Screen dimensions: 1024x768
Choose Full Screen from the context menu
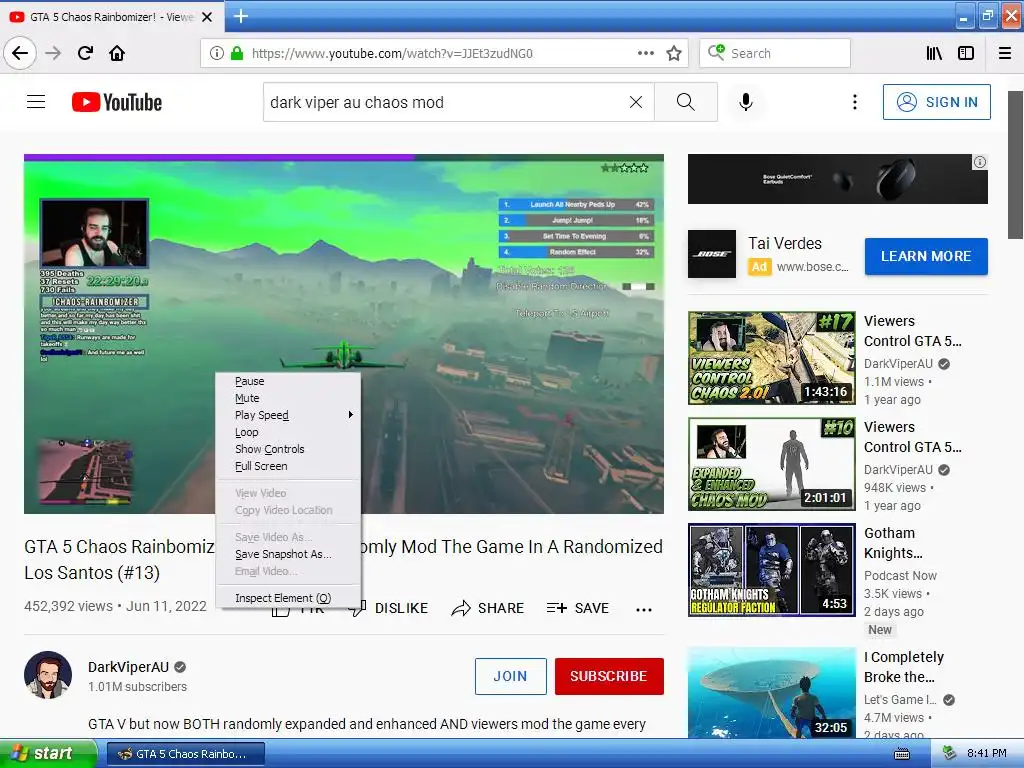[288, 466]
